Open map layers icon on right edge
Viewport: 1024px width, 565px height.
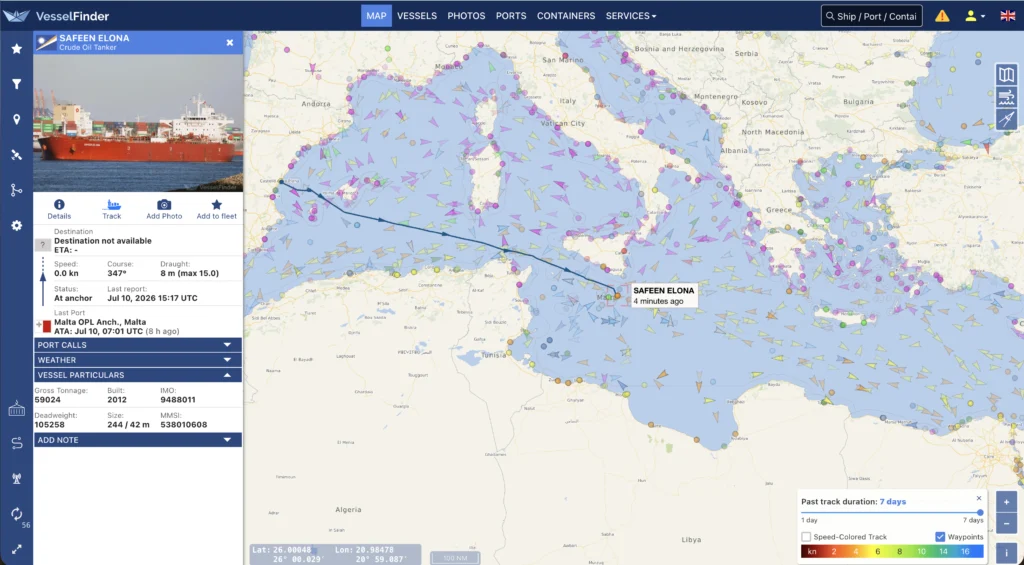click(x=1006, y=74)
